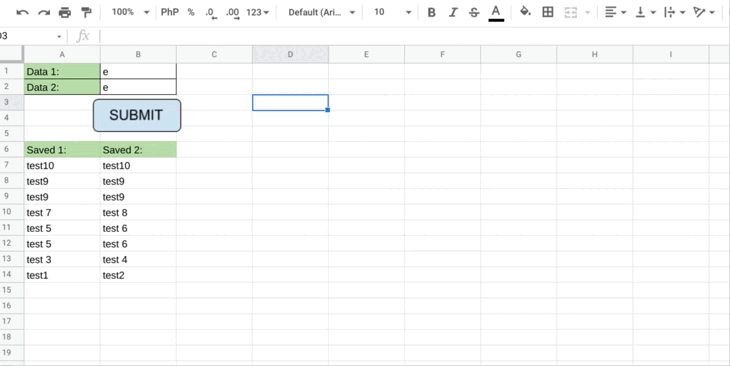Select column D header

[291, 54]
